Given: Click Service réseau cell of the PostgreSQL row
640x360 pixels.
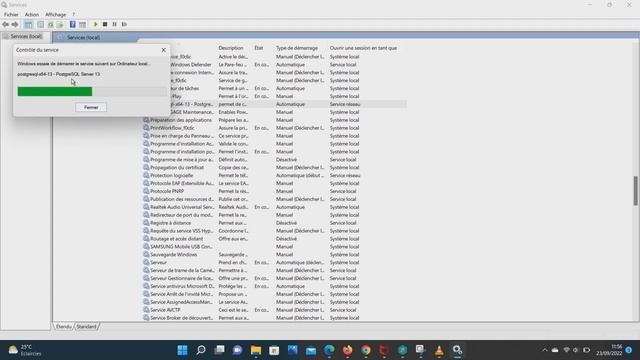Looking at the screenshot, I should coord(345,104).
